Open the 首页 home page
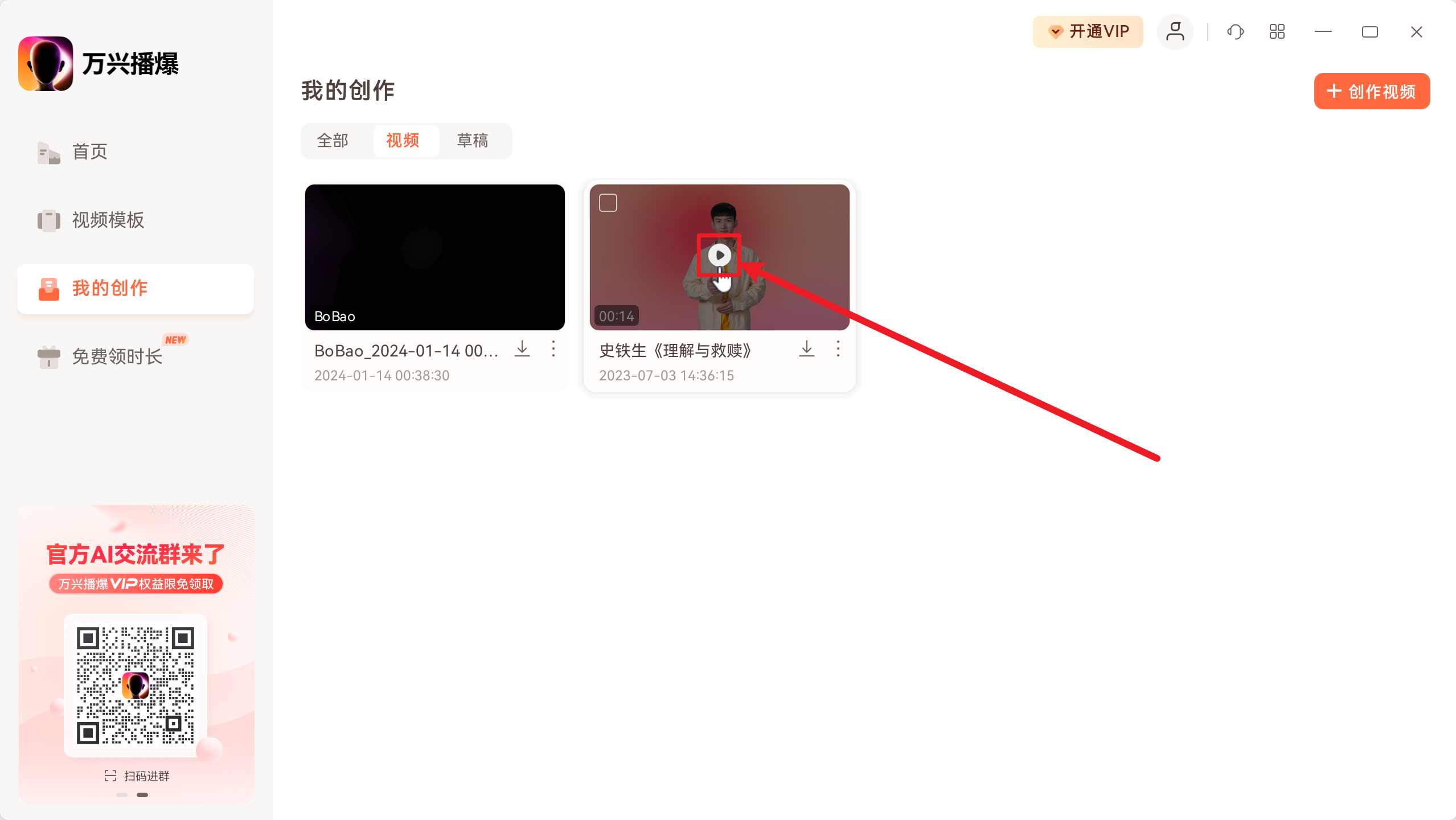The height and width of the screenshot is (820, 1456). coord(136,152)
